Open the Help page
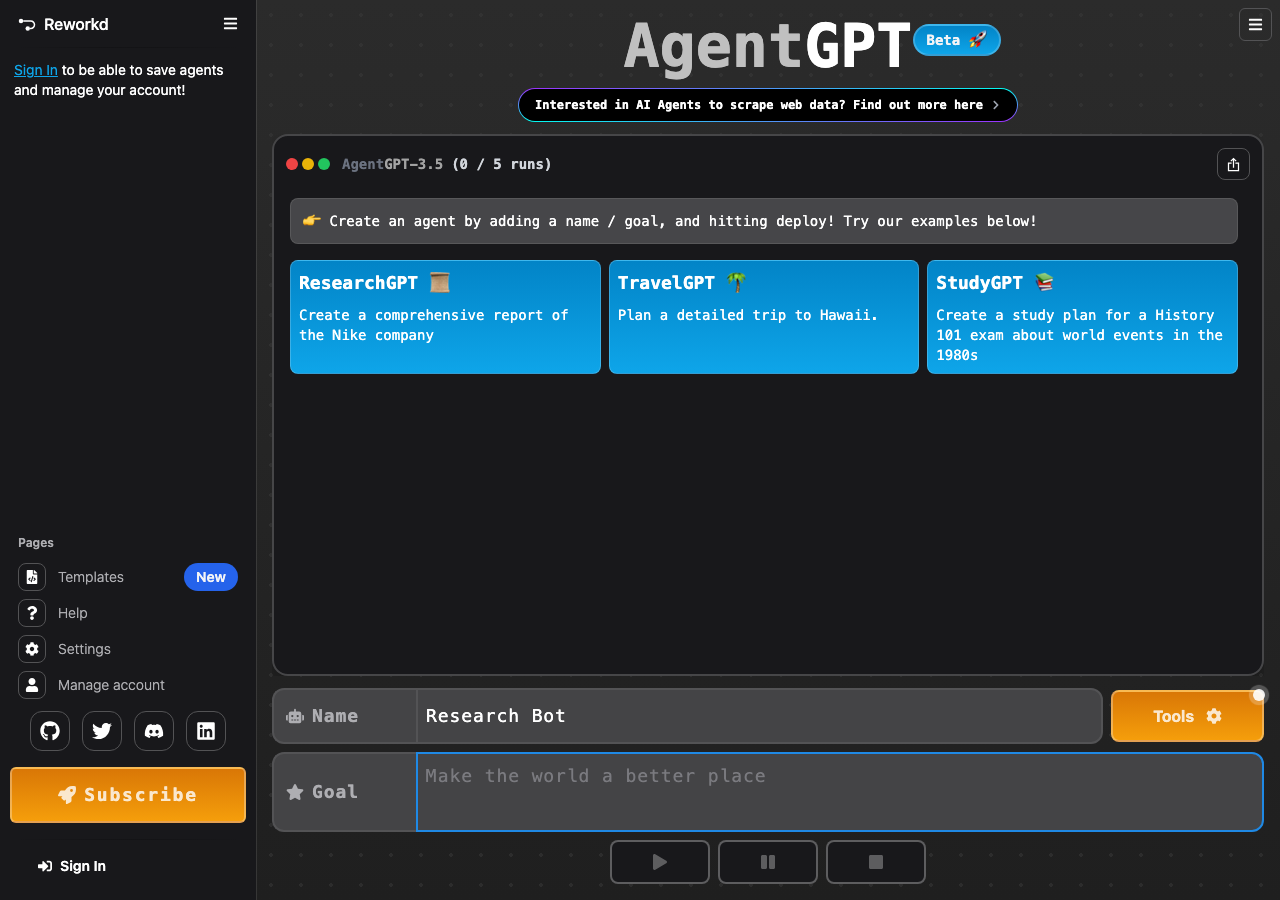The height and width of the screenshot is (900, 1280). click(x=128, y=613)
